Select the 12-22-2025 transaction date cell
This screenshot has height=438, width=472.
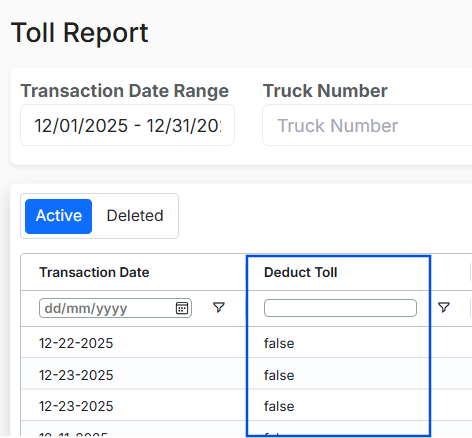[76, 343]
